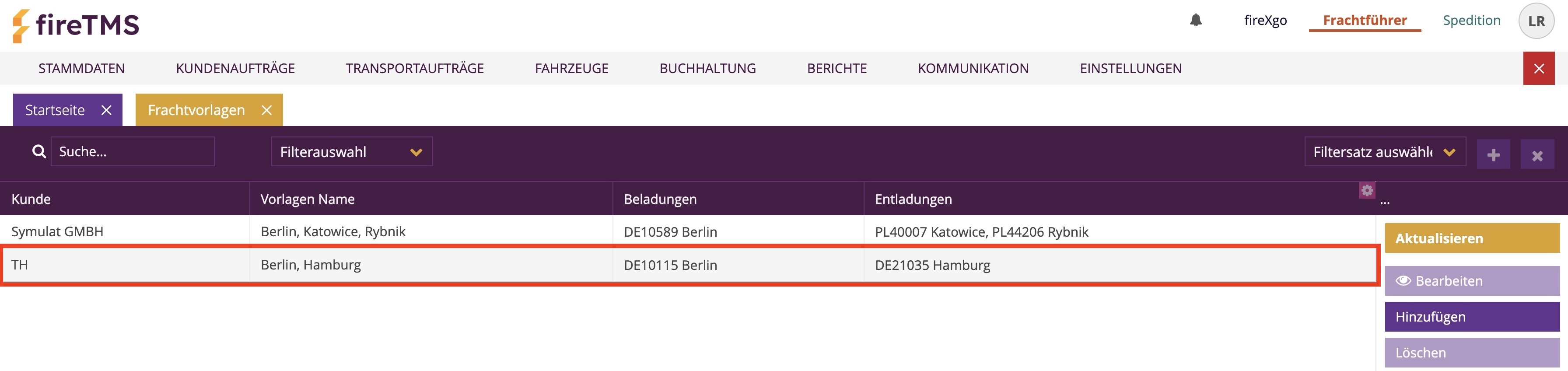Image resolution: width=1568 pixels, height=371 pixels.
Task: Open column settings gear icon
Action: click(1366, 190)
